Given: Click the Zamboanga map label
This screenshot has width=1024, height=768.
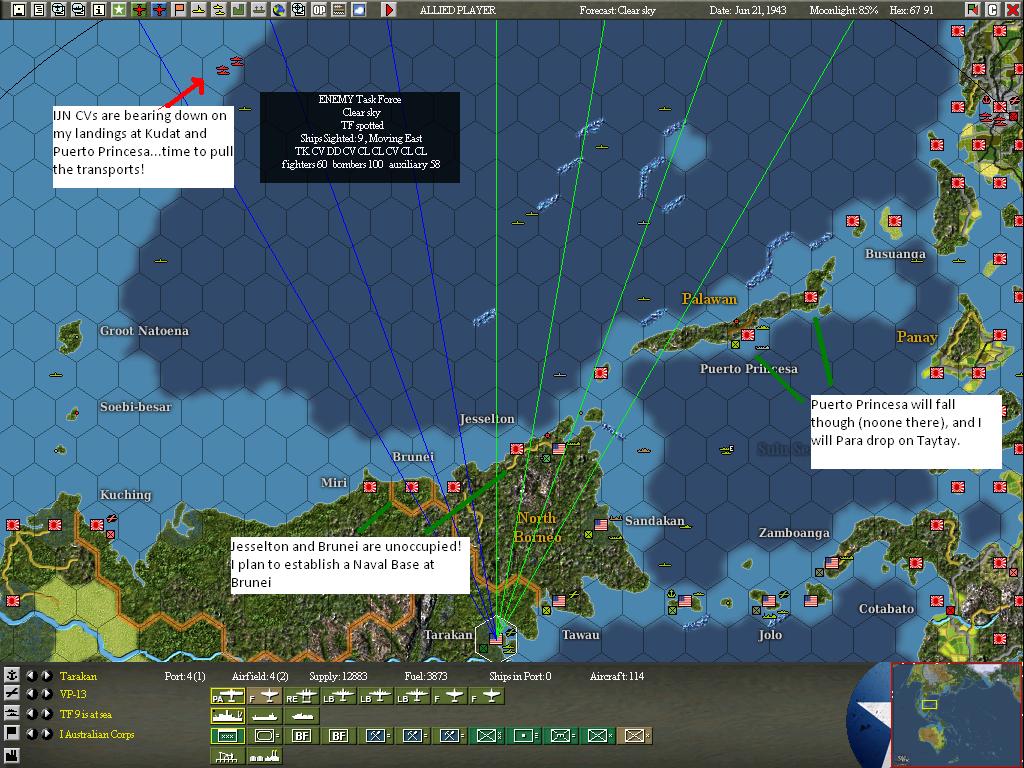Looking at the screenshot, I should tap(793, 532).
